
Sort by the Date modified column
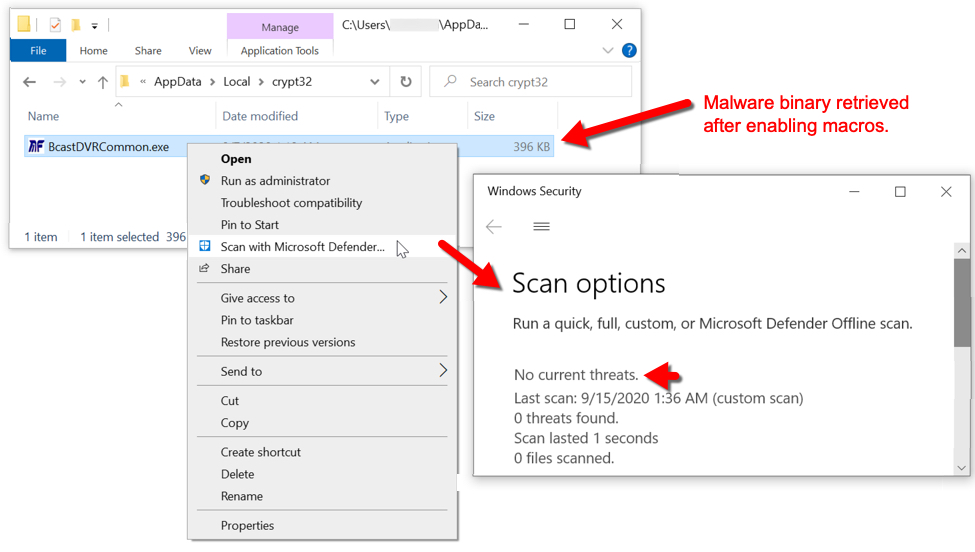(260, 116)
